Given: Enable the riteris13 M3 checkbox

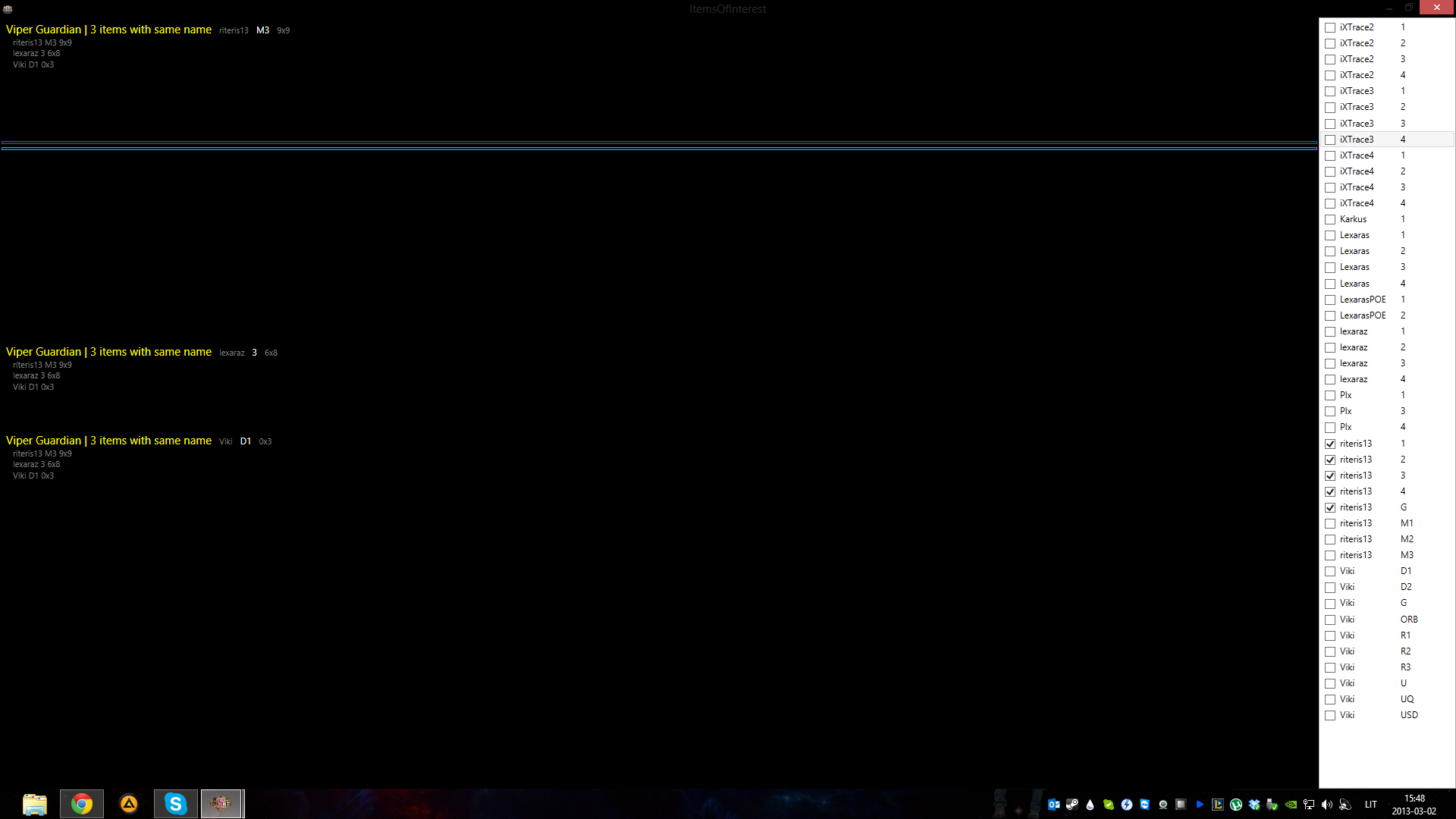Looking at the screenshot, I should pyautogui.click(x=1330, y=555).
